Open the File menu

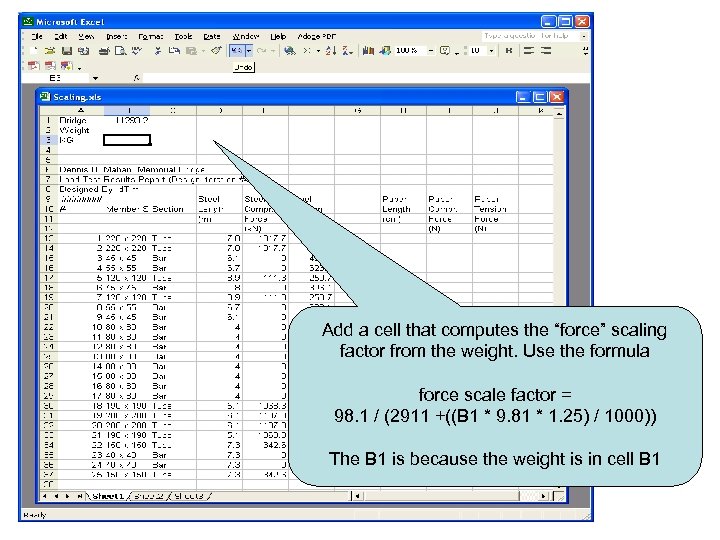coord(37,36)
